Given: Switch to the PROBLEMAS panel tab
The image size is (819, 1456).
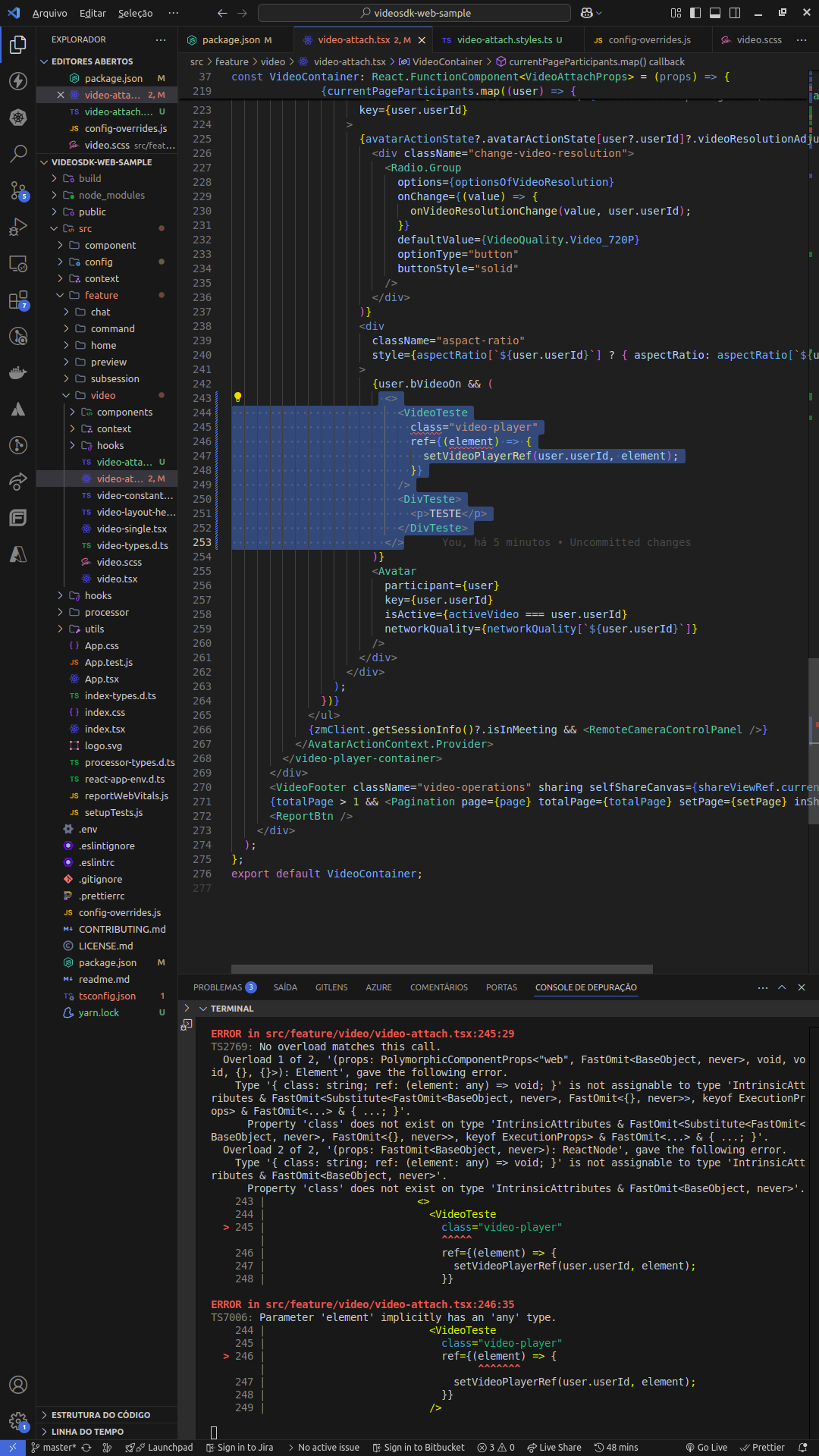Looking at the screenshot, I should 224,987.
